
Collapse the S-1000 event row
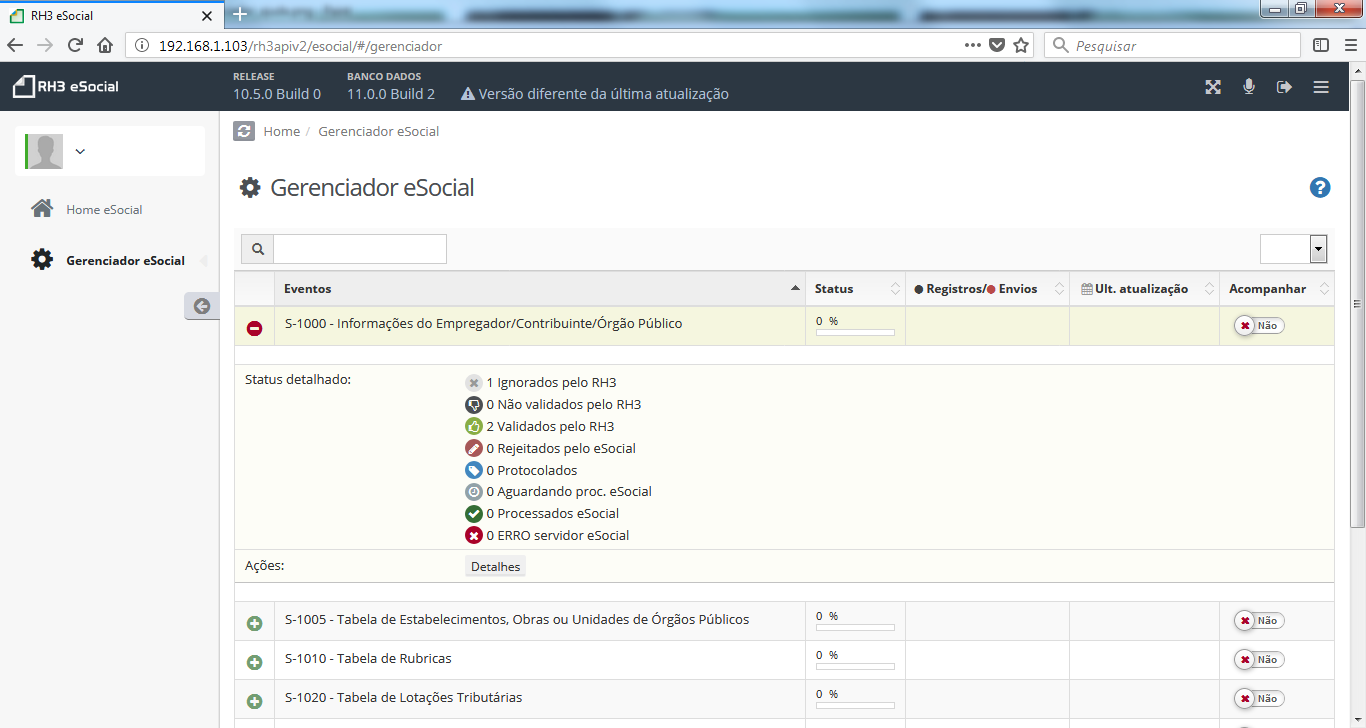254,328
